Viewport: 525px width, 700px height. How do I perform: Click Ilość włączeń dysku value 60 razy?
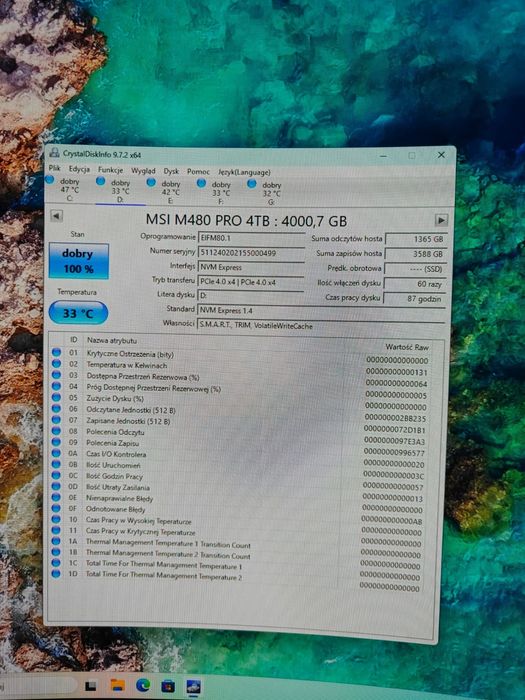(415, 284)
